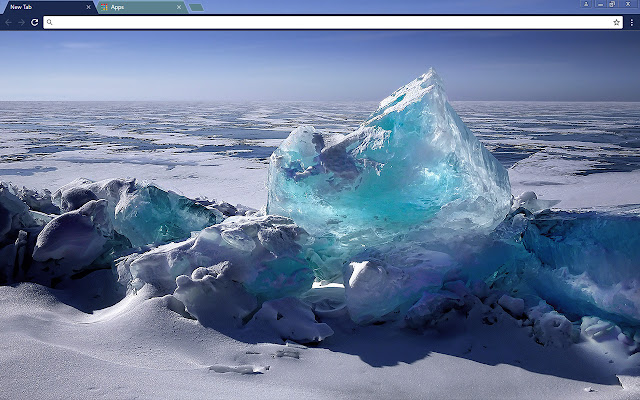This screenshot has width=640, height=400.
Task: Open a new tab with the new-tab button
Action: tap(196, 7)
